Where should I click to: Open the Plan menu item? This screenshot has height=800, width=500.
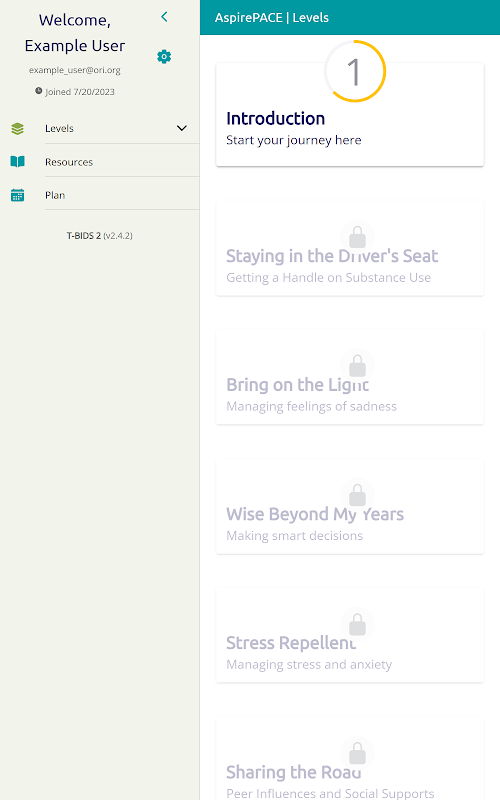point(99,195)
